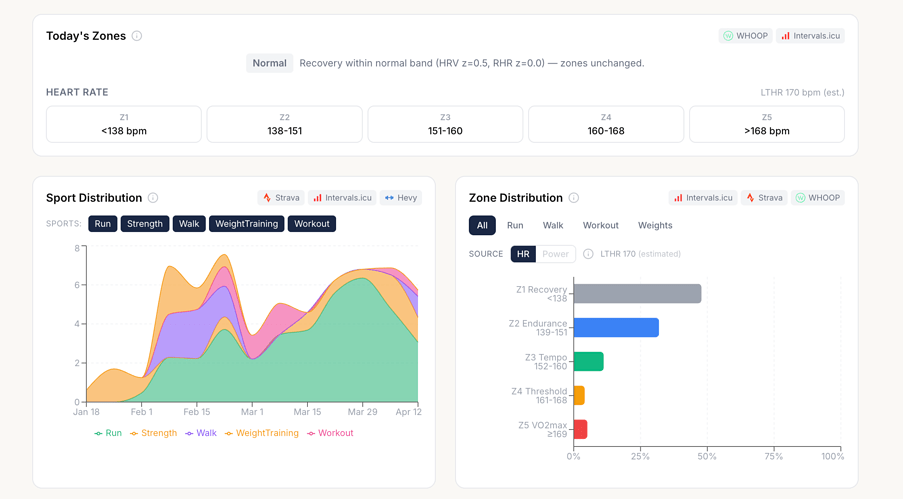The image size is (903, 499).
Task: Click WHOOP source badge in Today's Zones
Action: 746,36
